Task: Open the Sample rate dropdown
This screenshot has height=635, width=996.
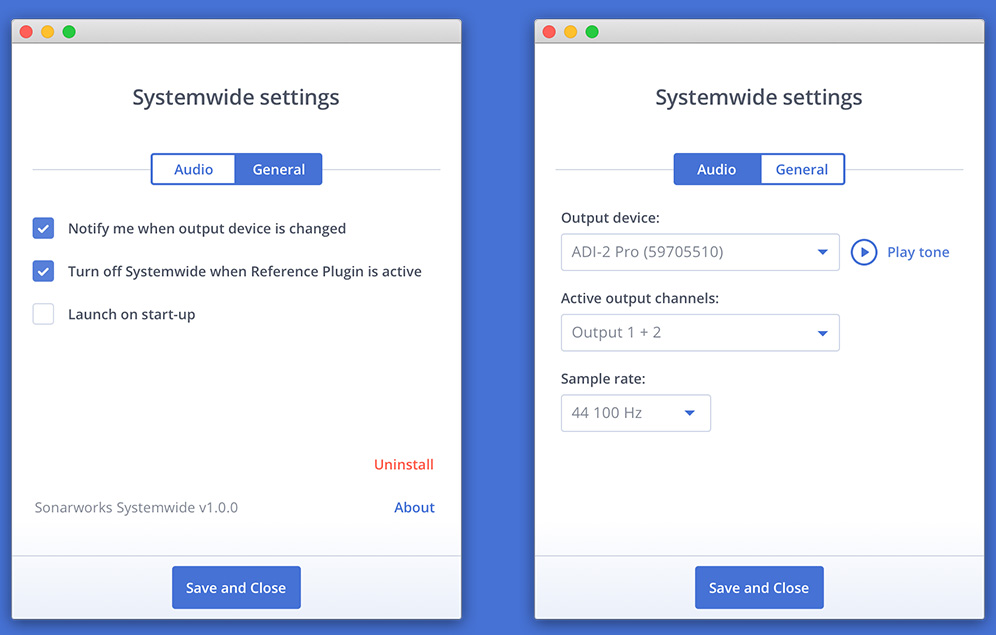Action: click(x=636, y=412)
